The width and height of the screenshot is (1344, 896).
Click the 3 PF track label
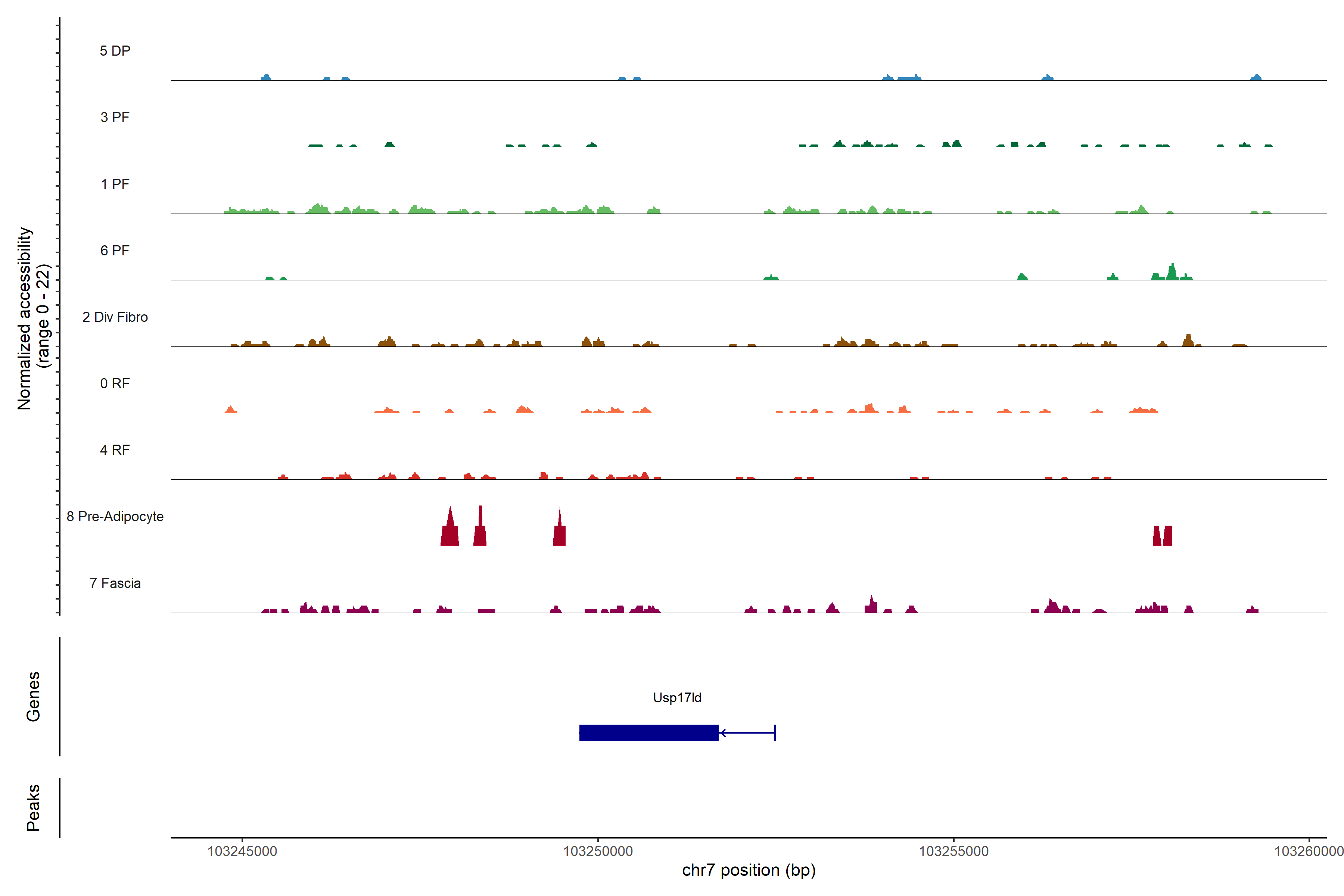point(115,117)
